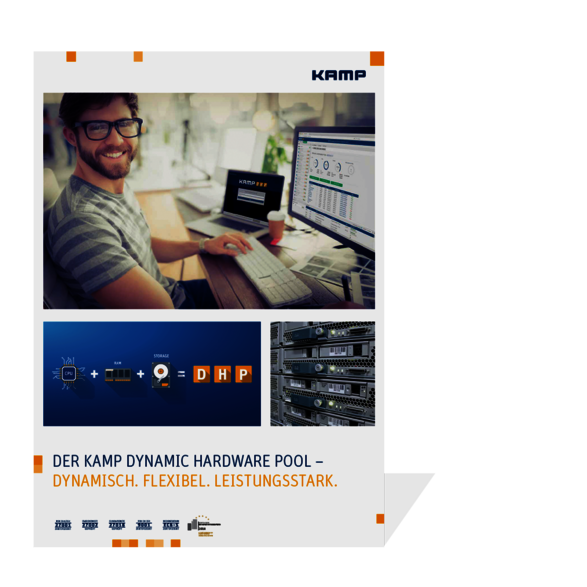Click the plus sign between CPU and RAM
This screenshot has height=587, width=587.
tap(94, 374)
